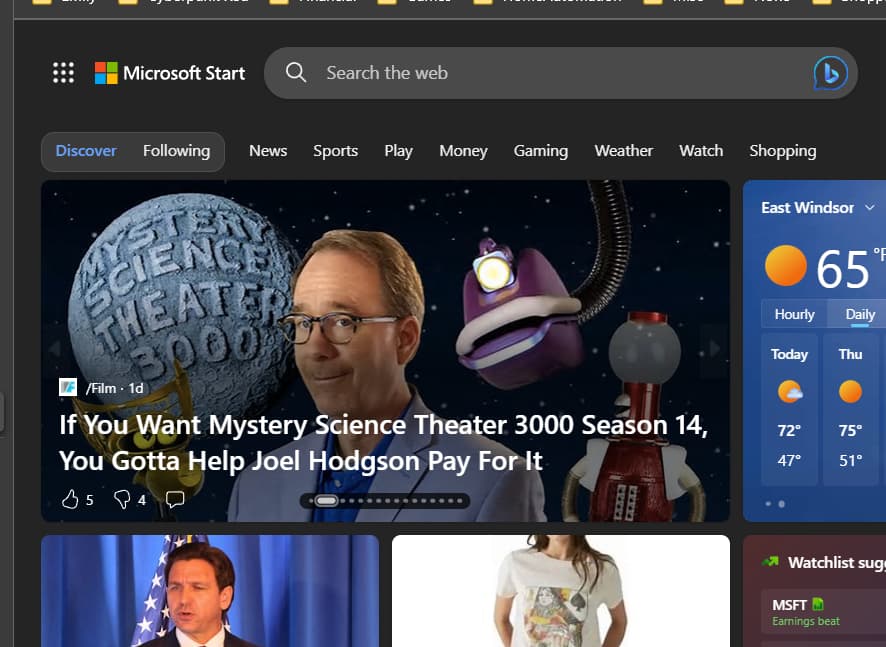Open the MSFT watchlist suggestion
886x647 pixels.
click(824, 612)
